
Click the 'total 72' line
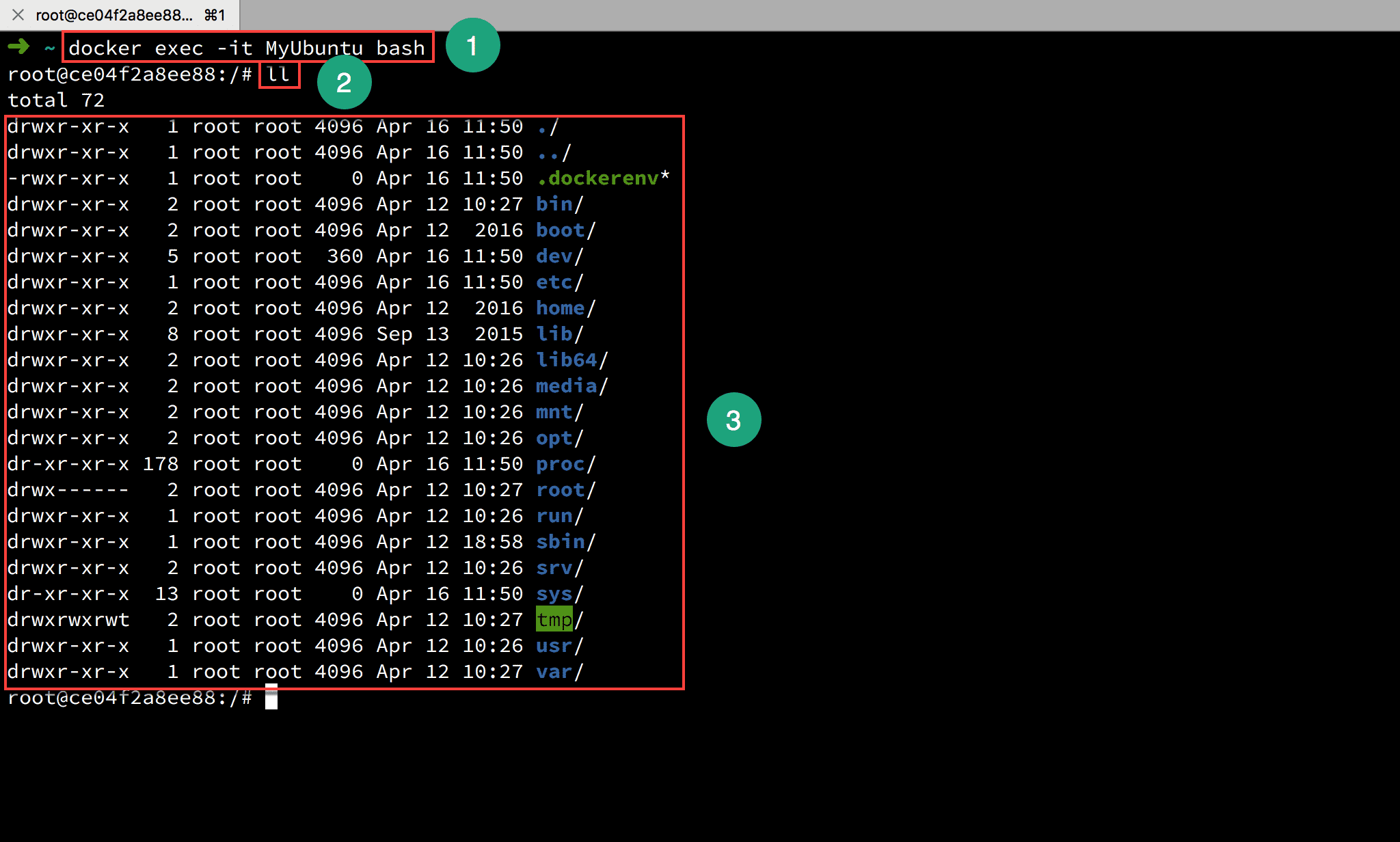click(x=56, y=100)
